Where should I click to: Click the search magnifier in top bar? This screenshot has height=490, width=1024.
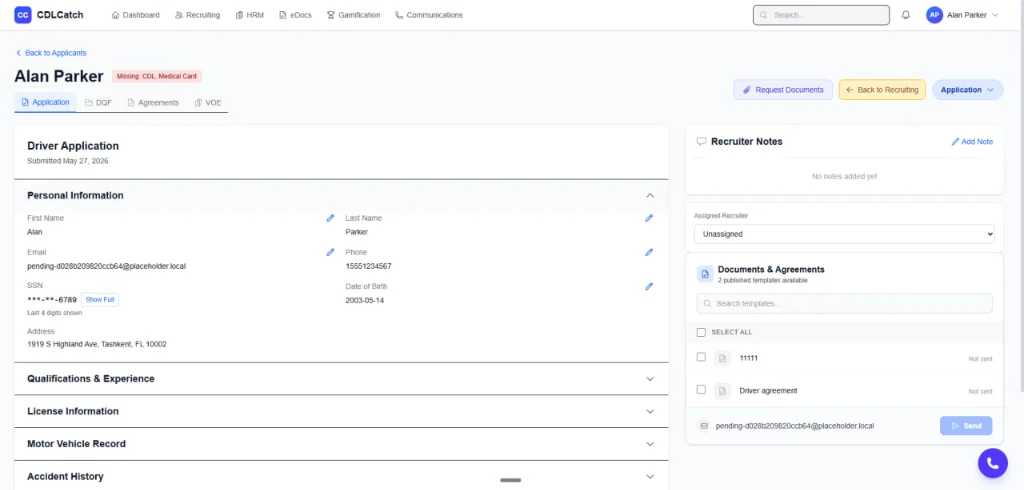(x=763, y=15)
